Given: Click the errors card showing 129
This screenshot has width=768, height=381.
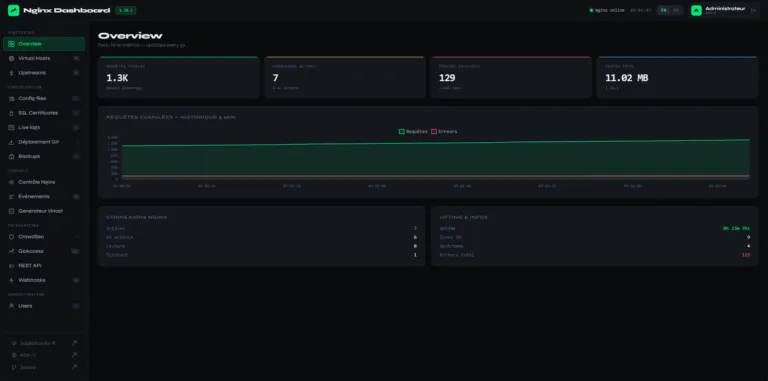Looking at the screenshot, I should click(511, 77).
